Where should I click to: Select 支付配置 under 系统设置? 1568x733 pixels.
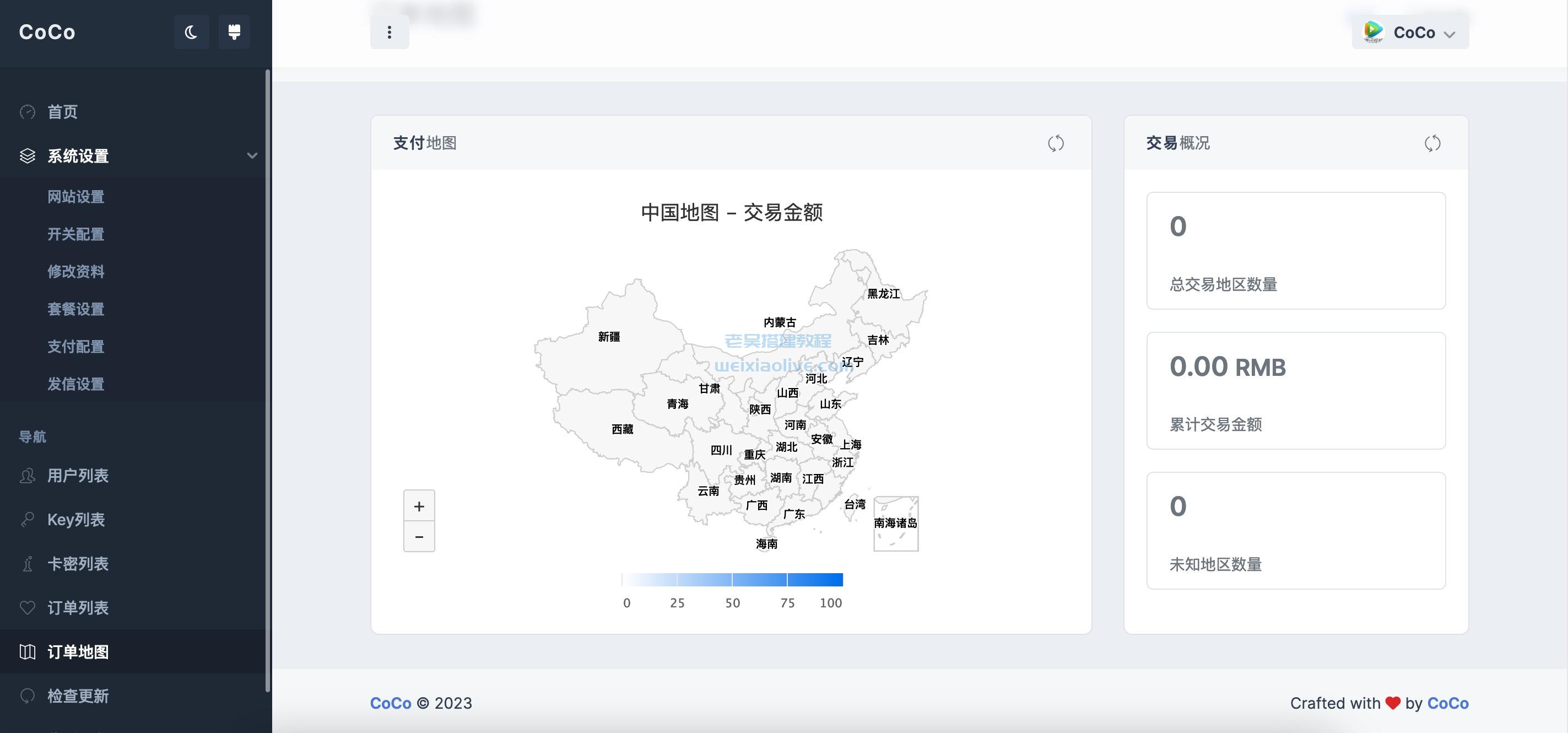[x=75, y=347]
